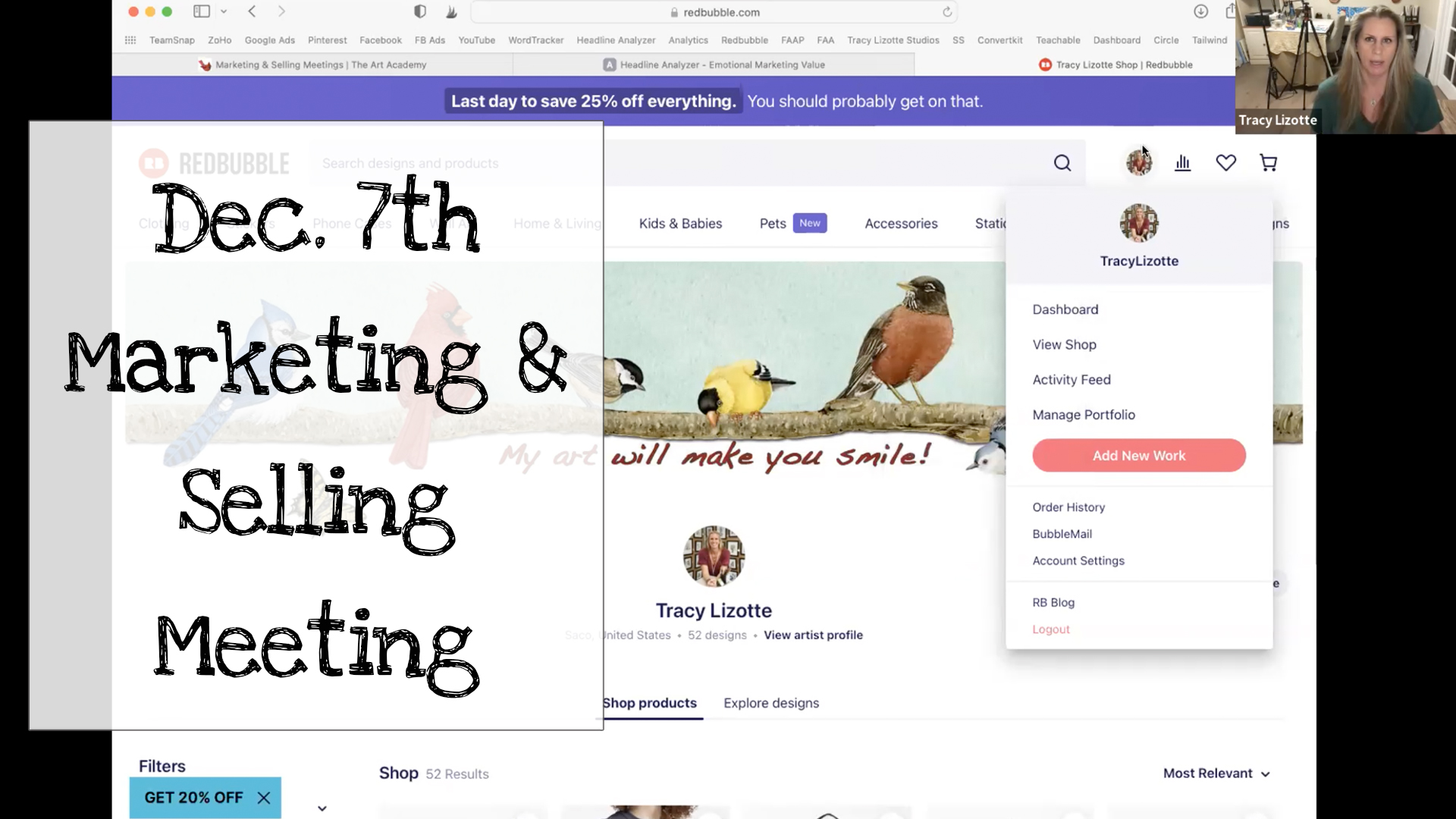Select View Shop in account menu
The height and width of the screenshot is (819, 1456).
click(x=1064, y=344)
